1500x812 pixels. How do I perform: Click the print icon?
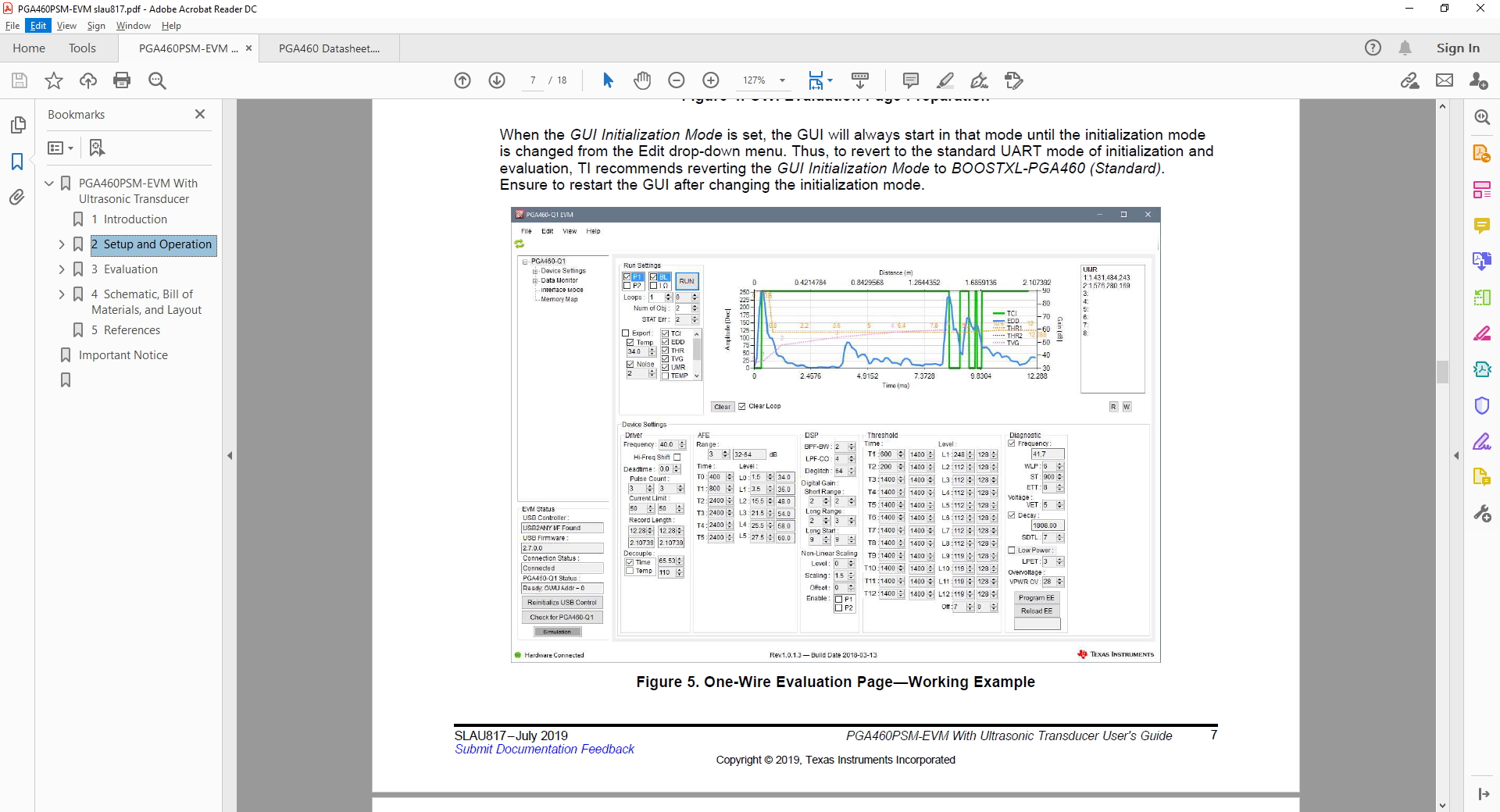[122, 80]
